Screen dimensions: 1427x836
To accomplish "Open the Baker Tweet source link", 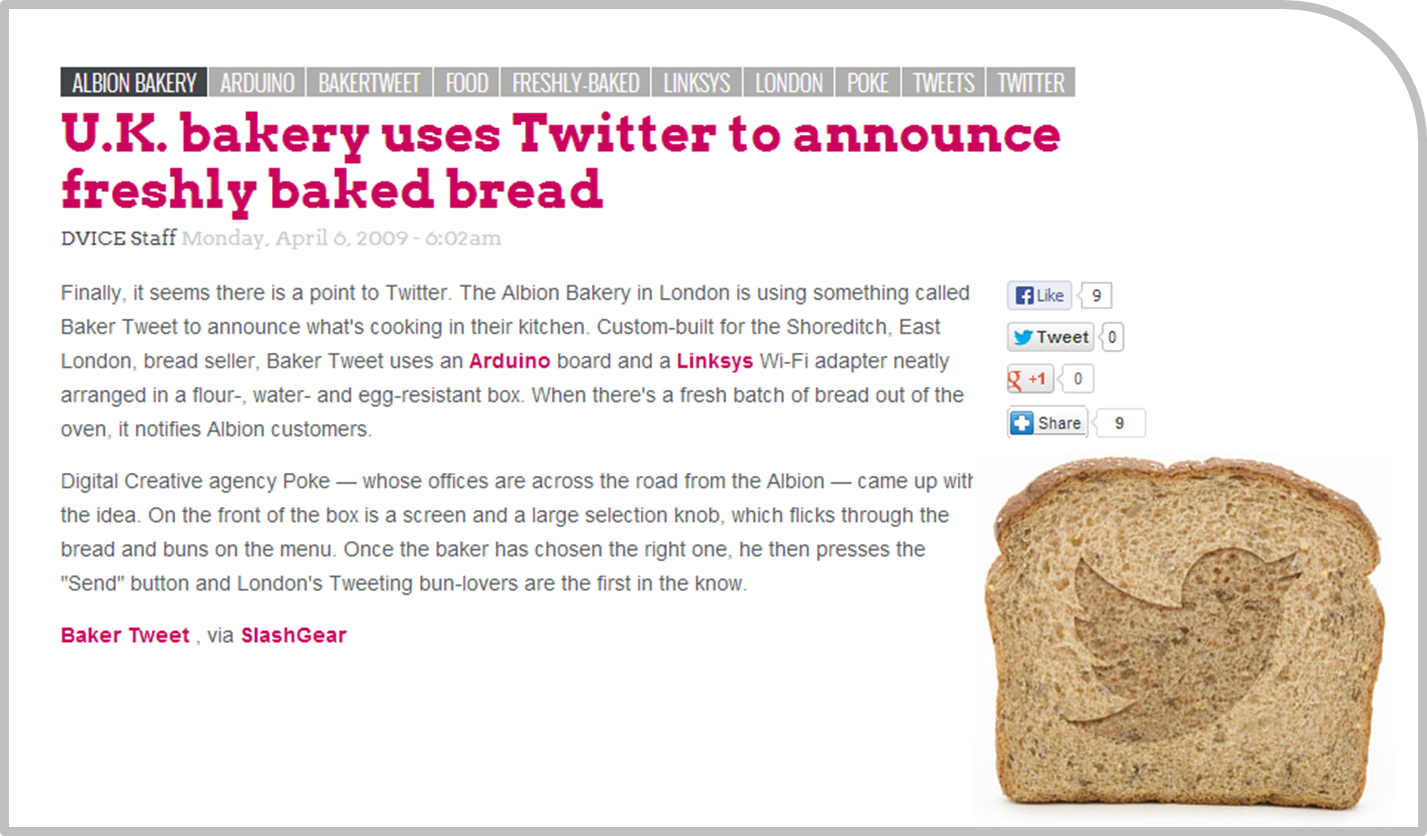I will (x=125, y=636).
